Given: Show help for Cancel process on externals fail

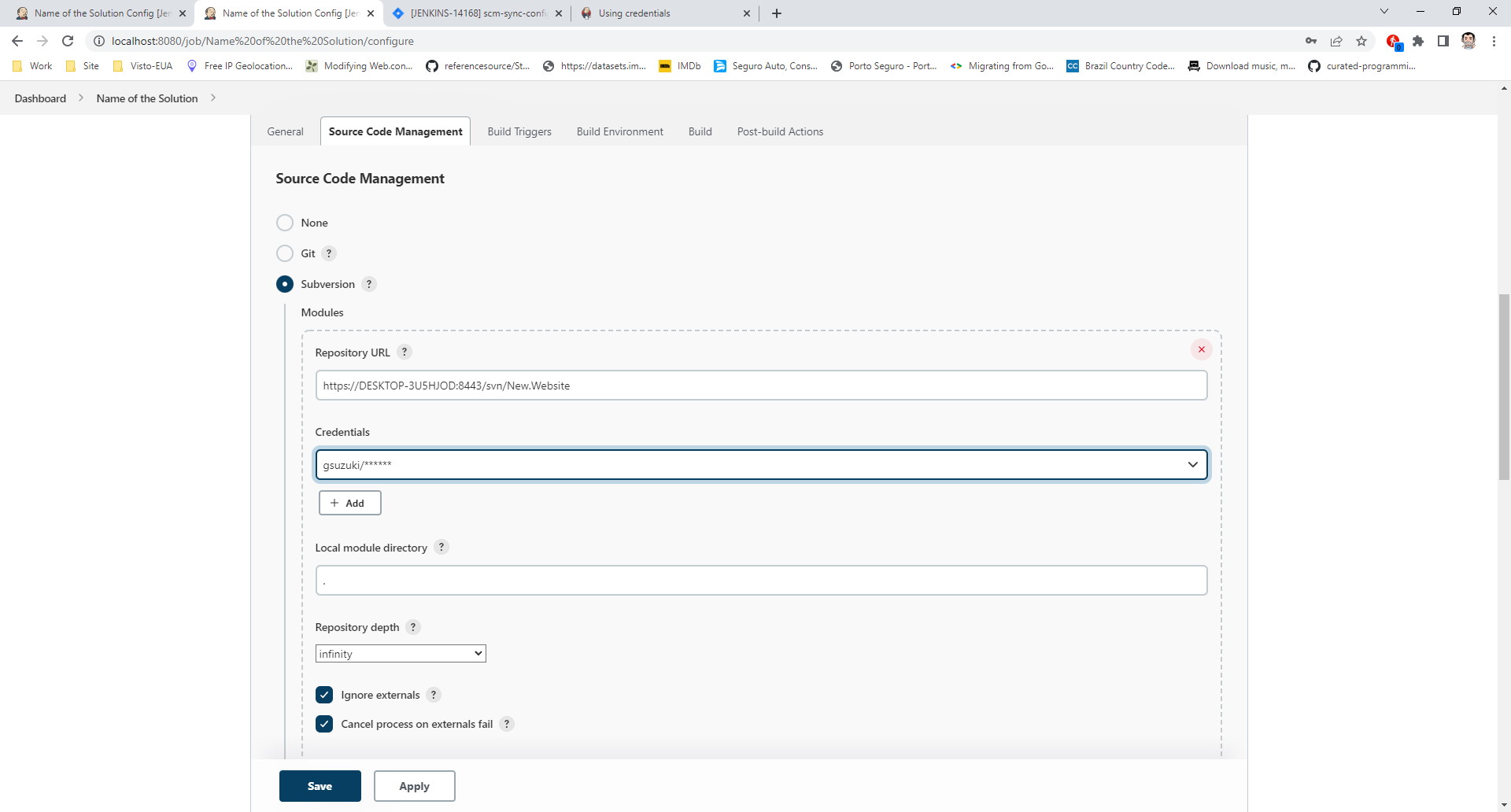Looking at the screenshot, I should tap(507, 724).
